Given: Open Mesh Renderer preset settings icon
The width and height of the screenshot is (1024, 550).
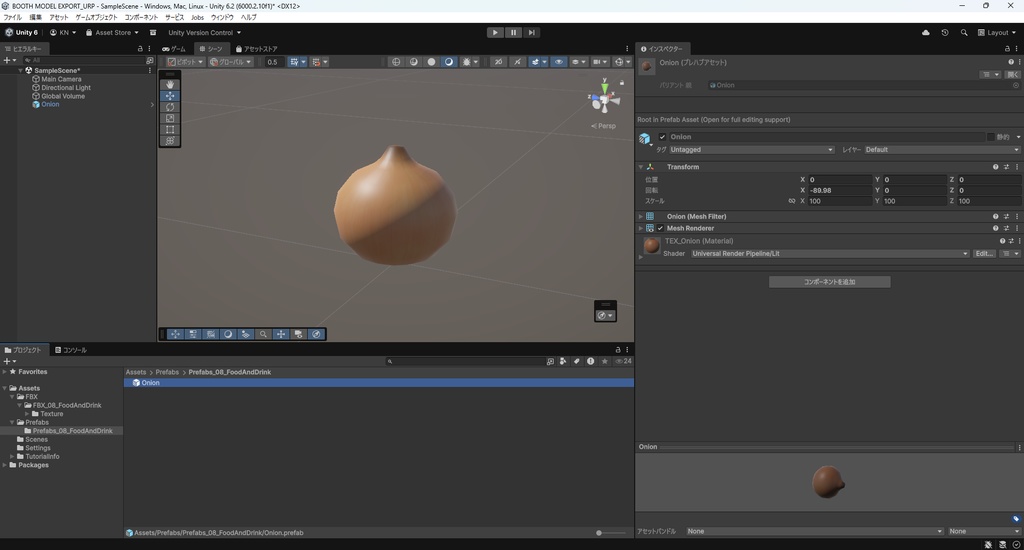Looking at the screenshot, I should tap(1006, 229).
